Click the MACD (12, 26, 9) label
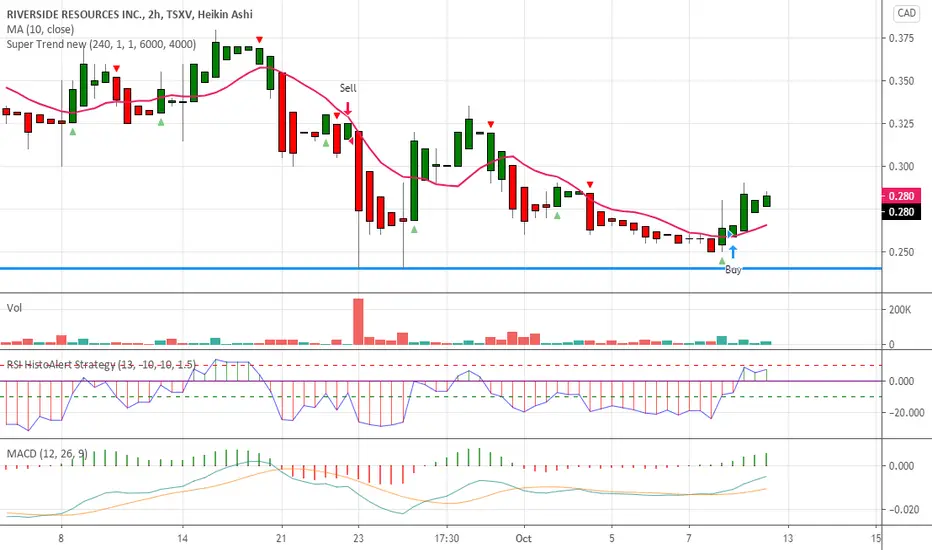The image size is (932, 550). [x=47, y=454]
